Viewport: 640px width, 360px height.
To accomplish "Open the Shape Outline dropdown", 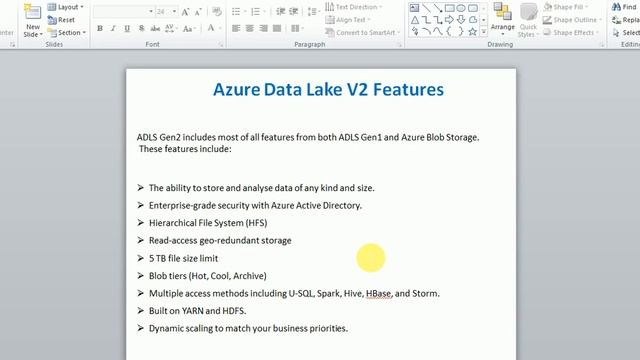I will [x=572, y=20].
